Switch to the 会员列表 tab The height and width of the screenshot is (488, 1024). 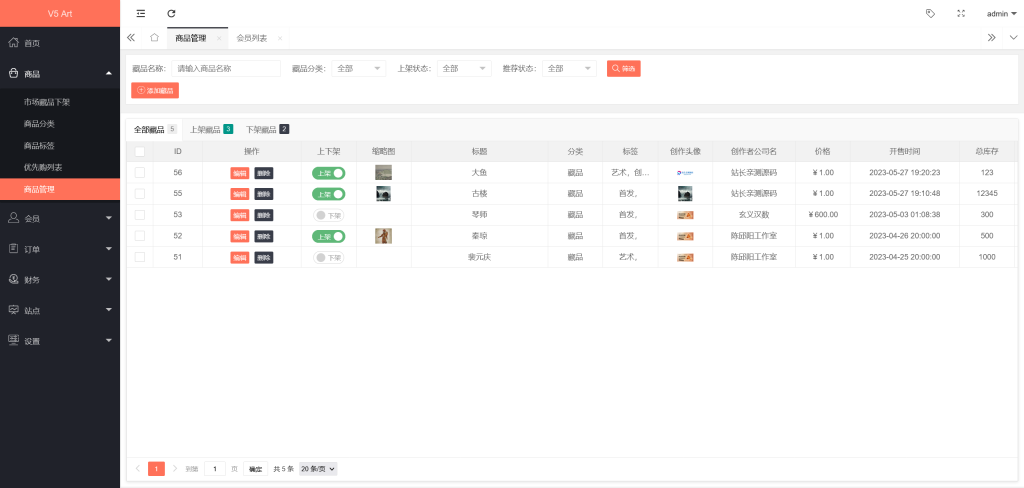click(x=251, y=39)
